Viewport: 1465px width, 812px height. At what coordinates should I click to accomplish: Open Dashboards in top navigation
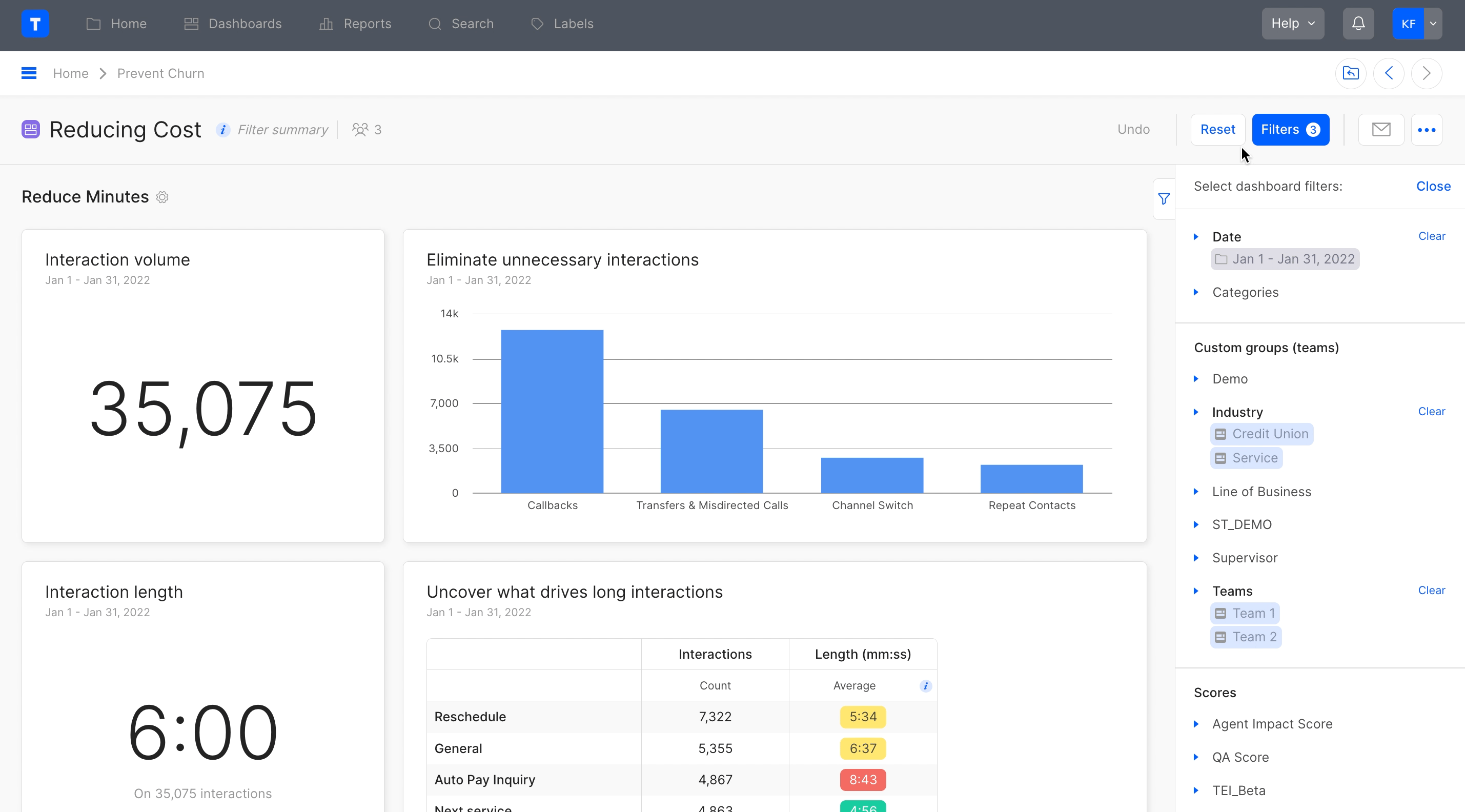click(x=233, y=23)
